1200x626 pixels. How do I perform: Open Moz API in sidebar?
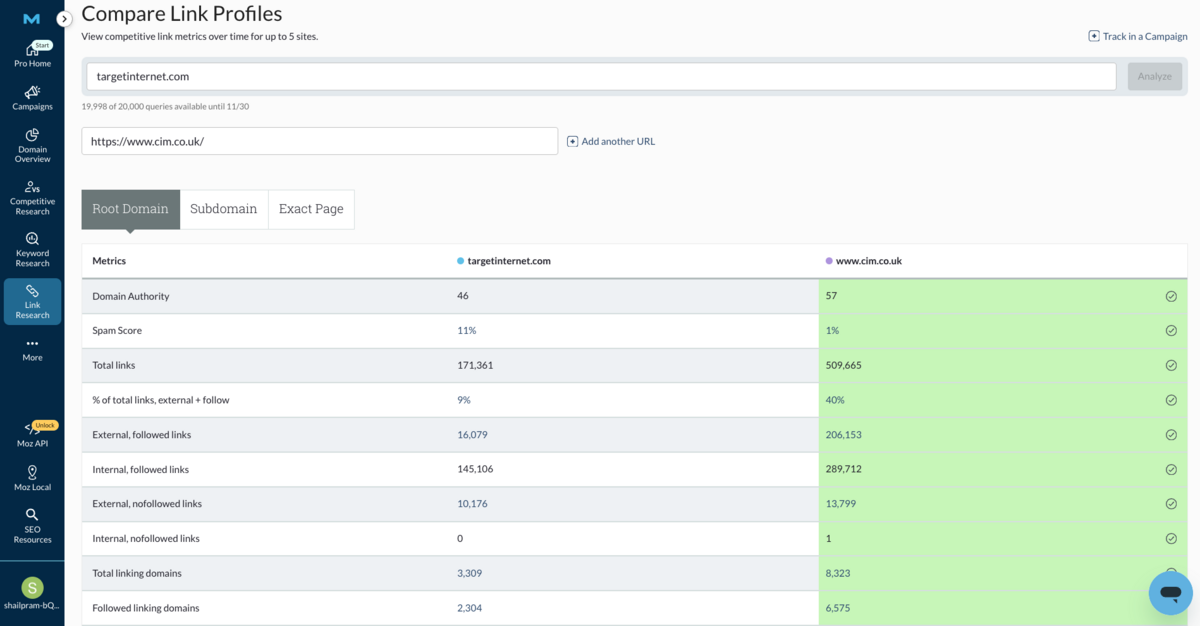click(32, 435)
